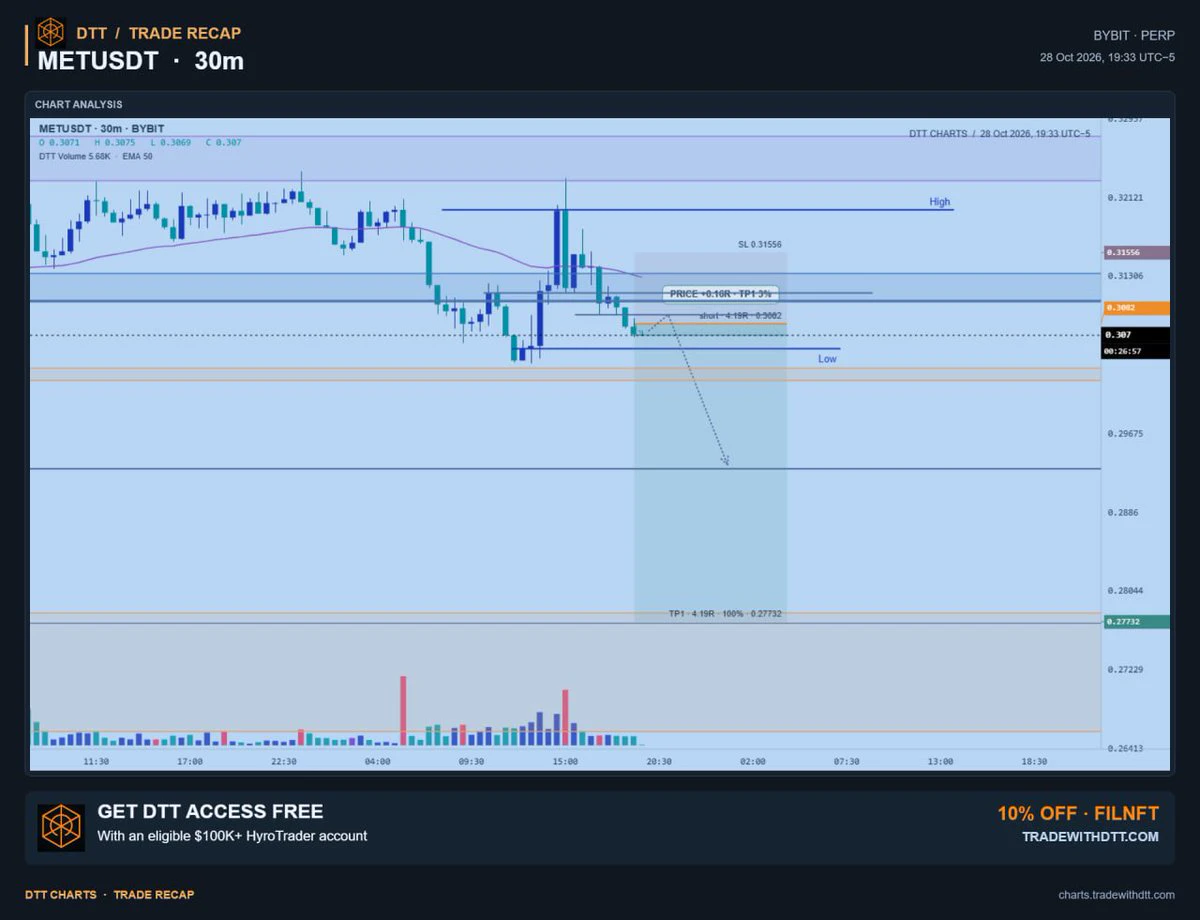Click the "TRADE RECAP" breadcrumb in the header
This screenshot has height=920, width=1200.
(185, 33)
